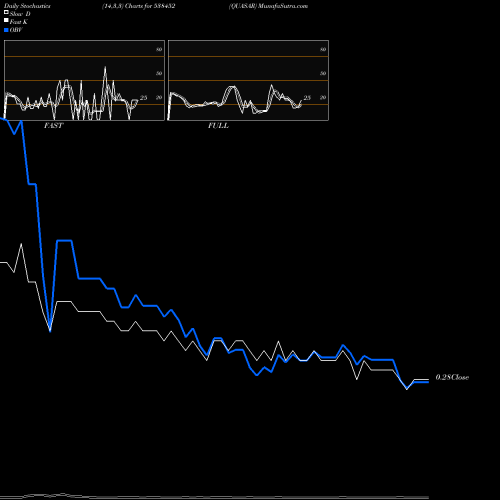The image size is (500, 500).
Task: Click the '0.28 Close' price label
Action: pos(452,377)
